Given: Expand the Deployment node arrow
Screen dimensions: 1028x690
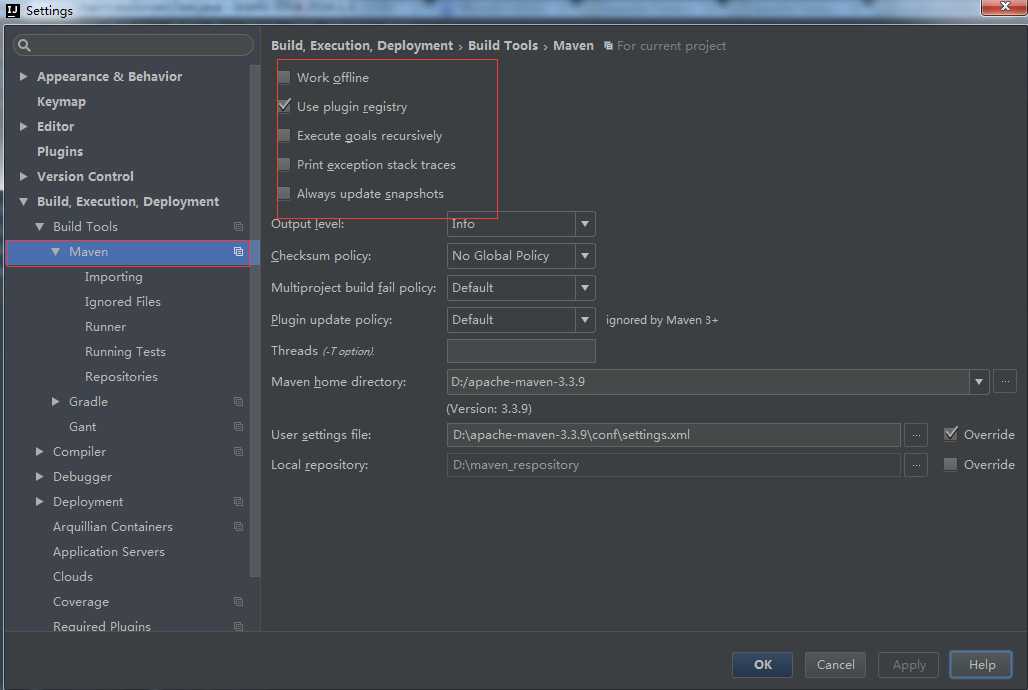Looking at the screenshot, I should coord(39,502).
